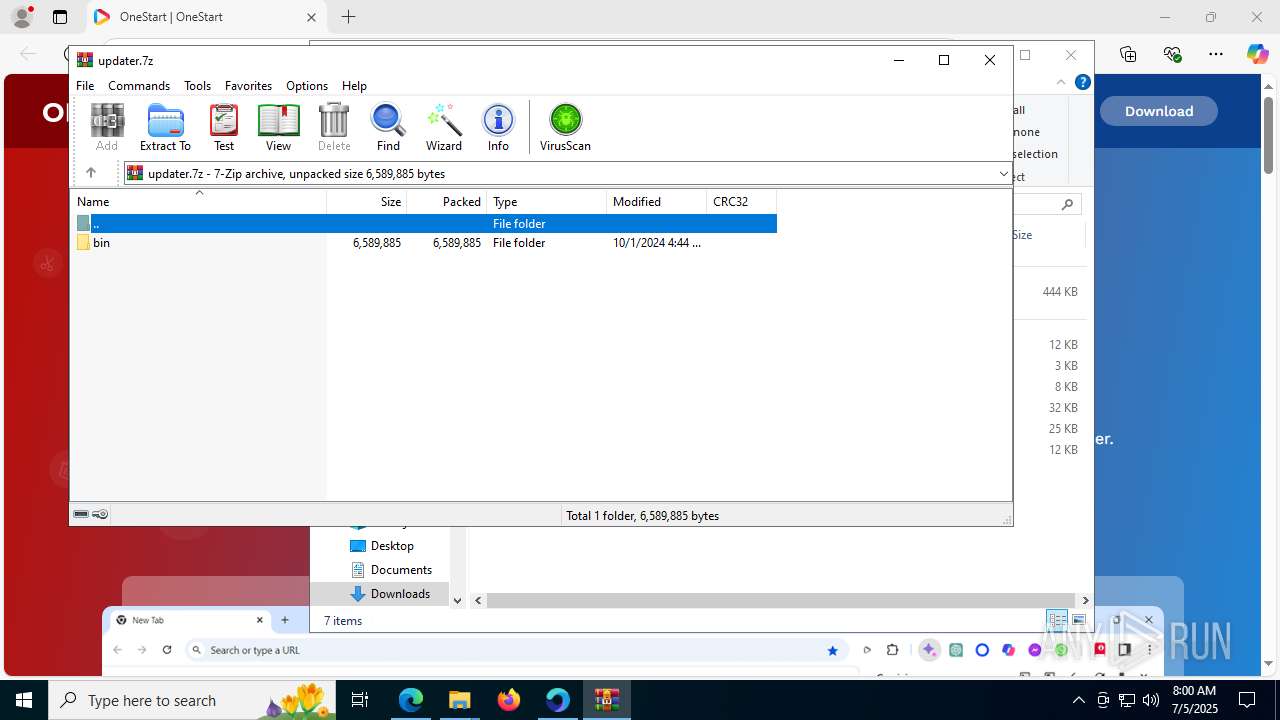Switch File Explorer to large icons view

coord(1078,620)
